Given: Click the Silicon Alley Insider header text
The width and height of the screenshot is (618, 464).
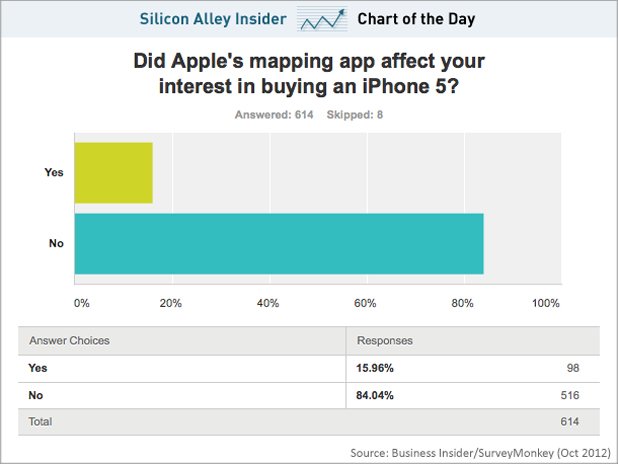Looking at the screenshot, I should point(213,19).
